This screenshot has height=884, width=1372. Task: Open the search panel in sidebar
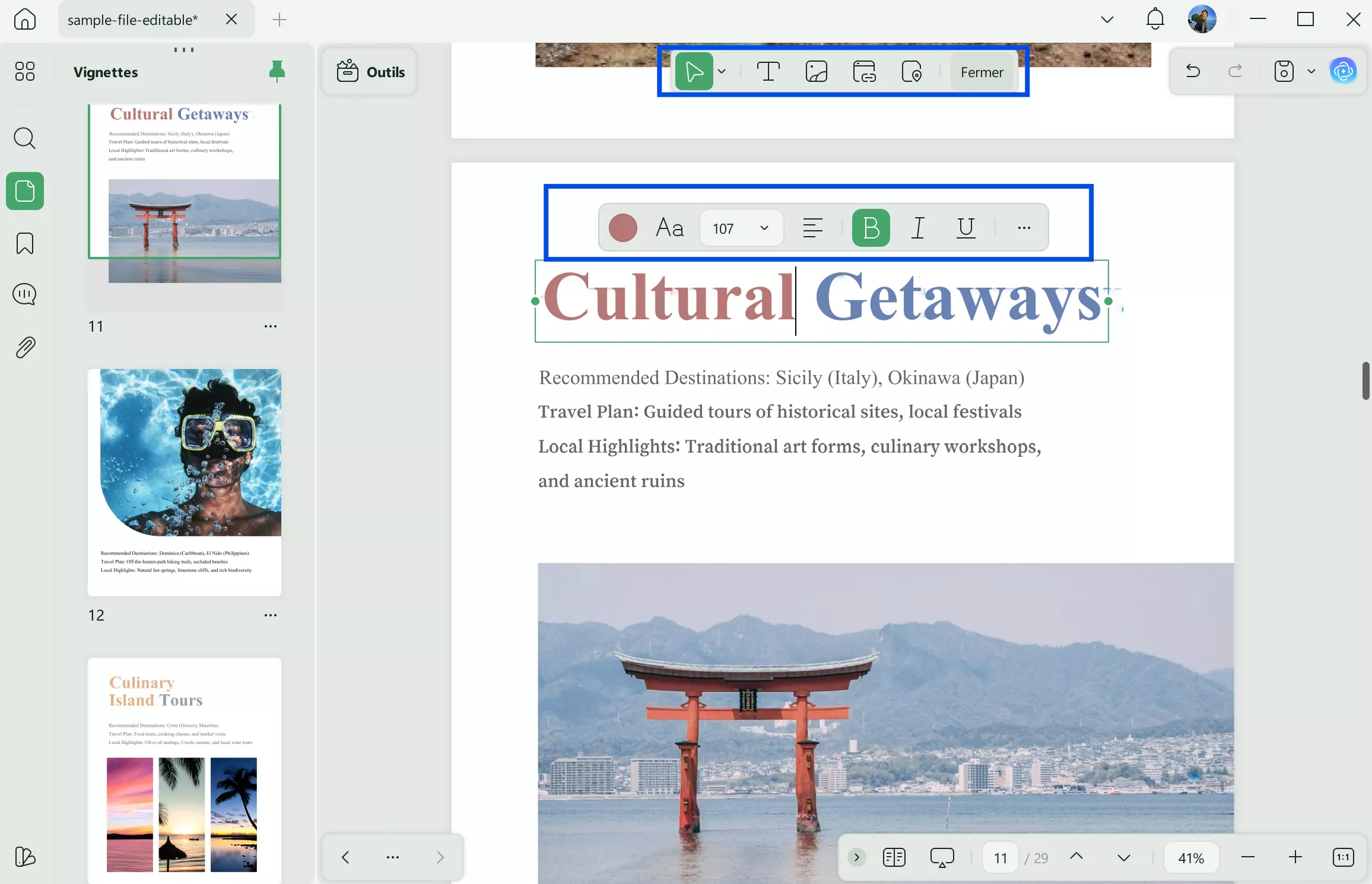(x=24, y=138)
